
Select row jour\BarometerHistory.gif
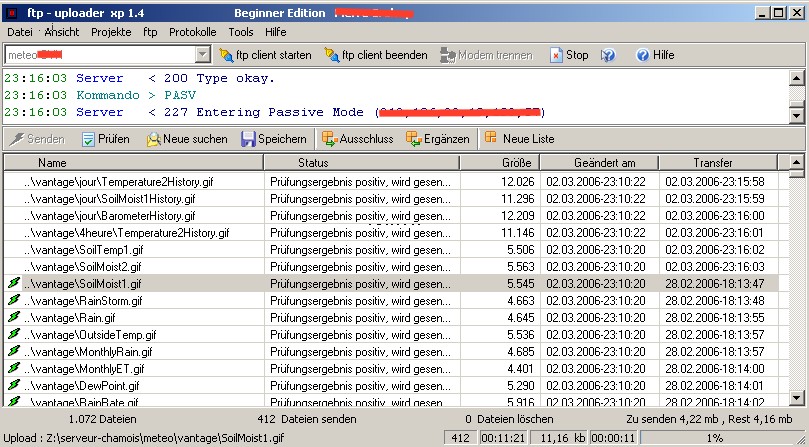point(391,215)
